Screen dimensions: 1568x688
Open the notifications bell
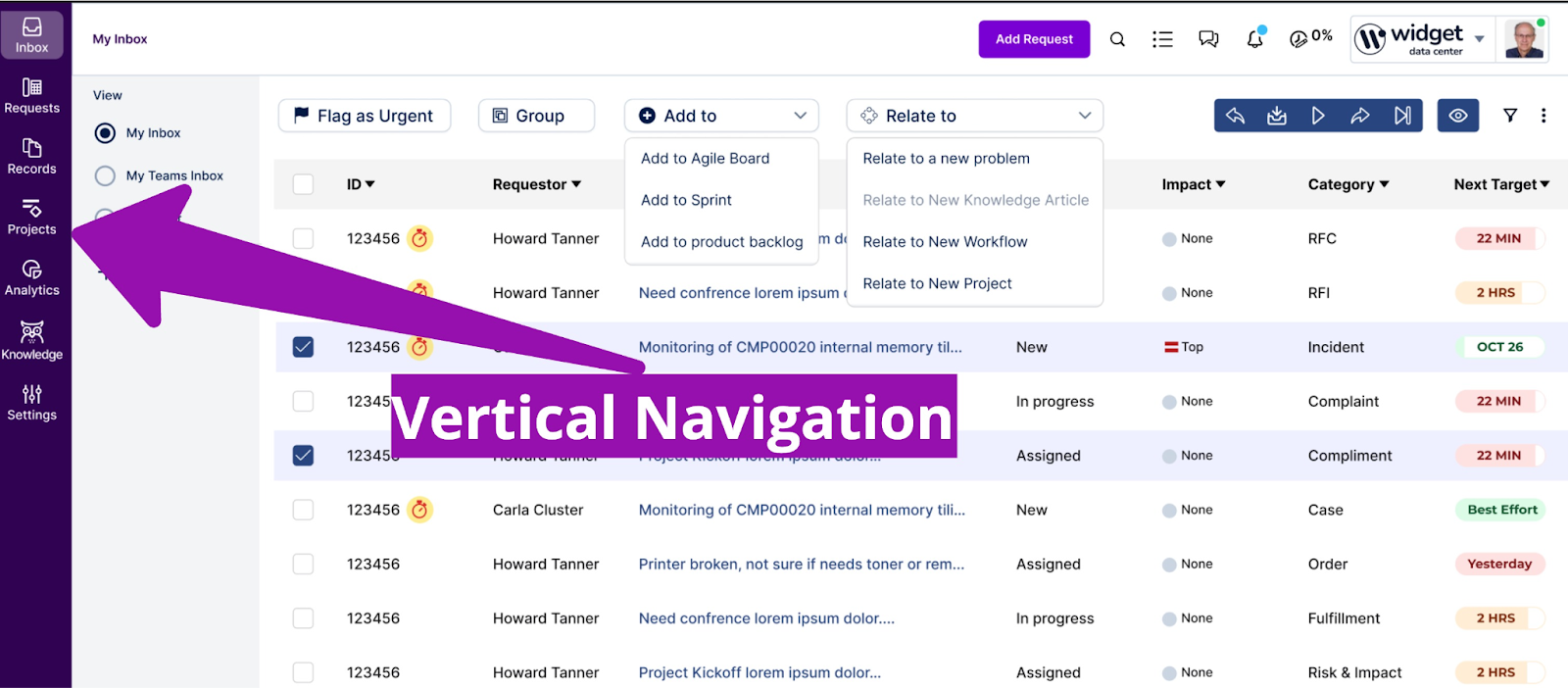tap(1254, 39)
